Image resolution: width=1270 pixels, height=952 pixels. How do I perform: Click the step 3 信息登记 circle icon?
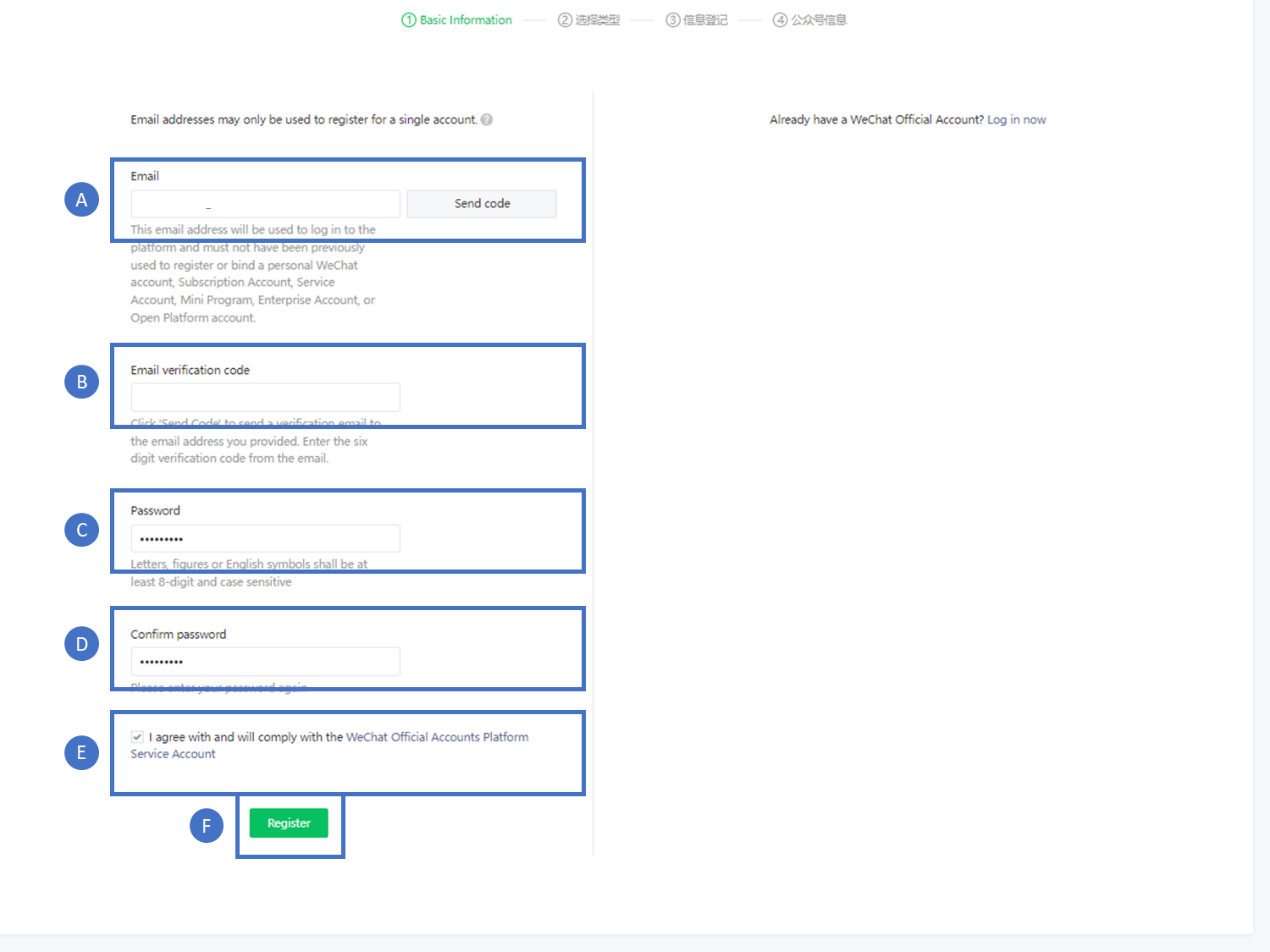click(x=672, y=19)
